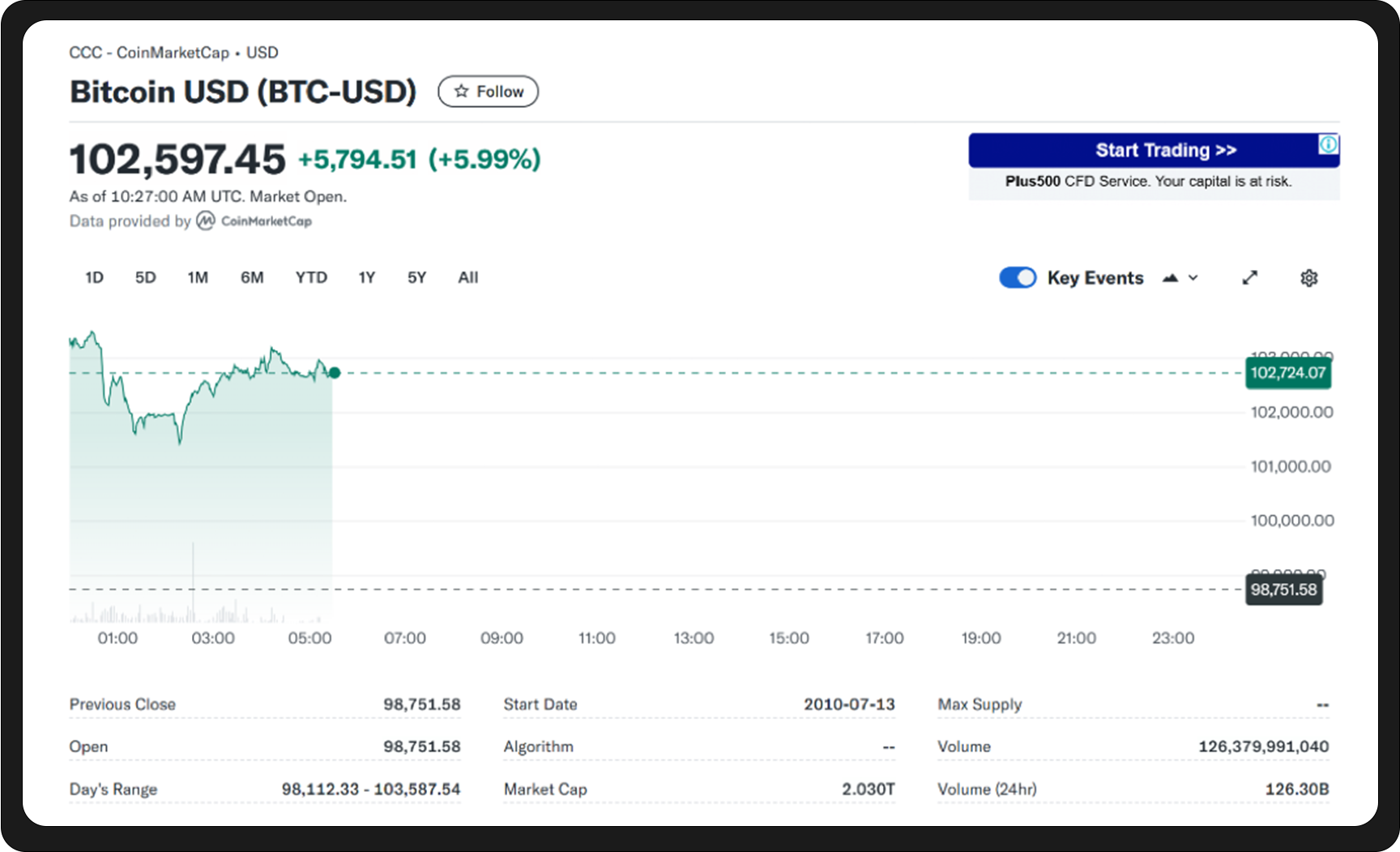Viewport: 1400px width, 852px height.
Task: Open chart settings gear icon
Action: tap(1308, 278)
